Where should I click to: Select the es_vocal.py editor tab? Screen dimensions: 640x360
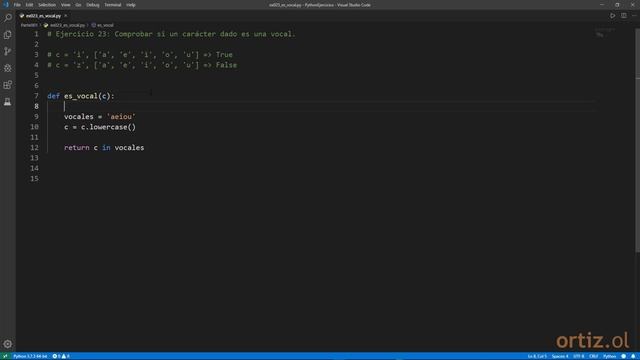[x=43, y=16]
